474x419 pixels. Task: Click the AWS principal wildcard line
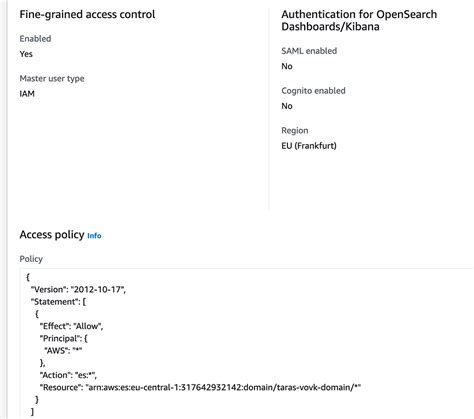63,350
